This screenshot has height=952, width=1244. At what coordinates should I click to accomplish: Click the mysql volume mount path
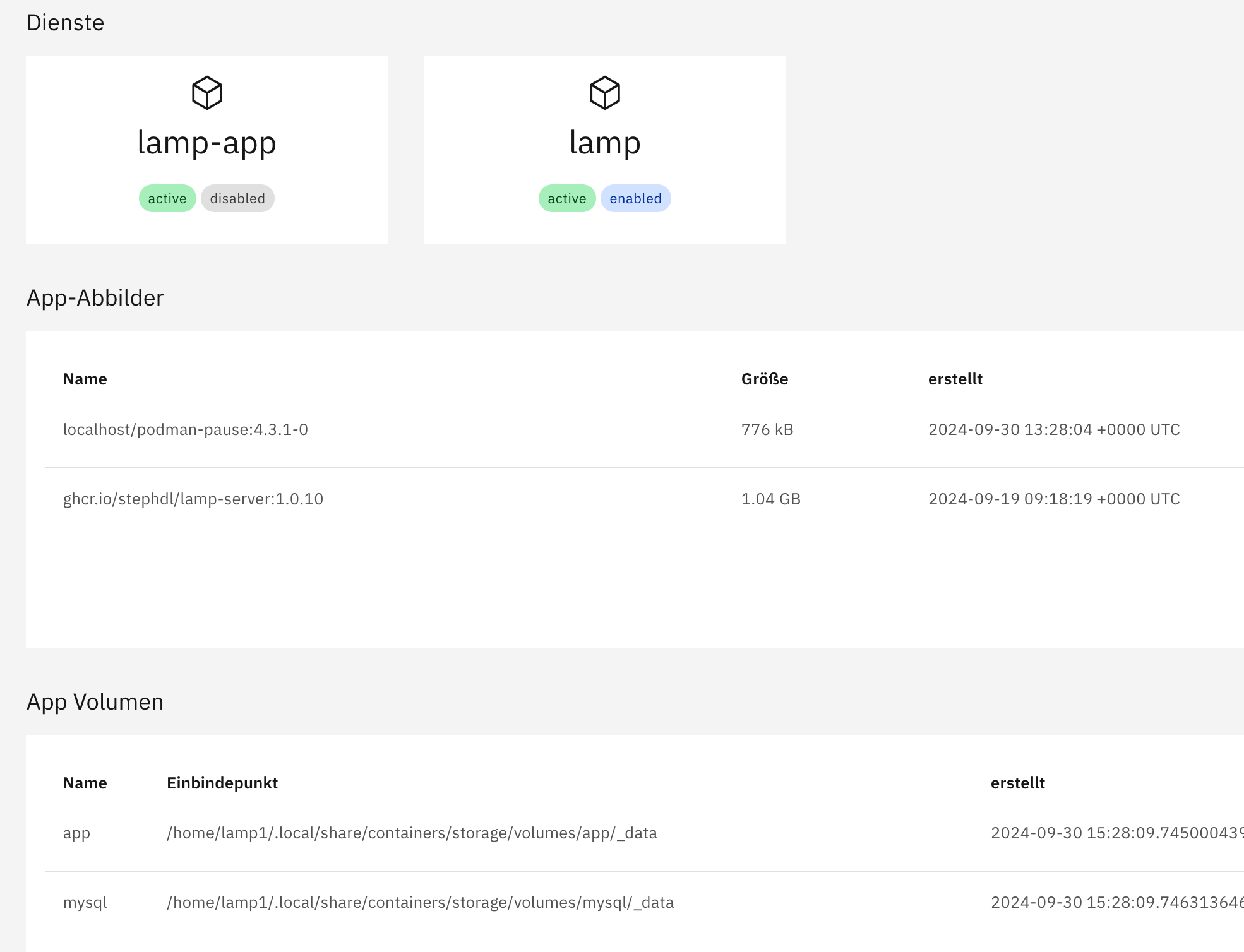click(420, 903)
